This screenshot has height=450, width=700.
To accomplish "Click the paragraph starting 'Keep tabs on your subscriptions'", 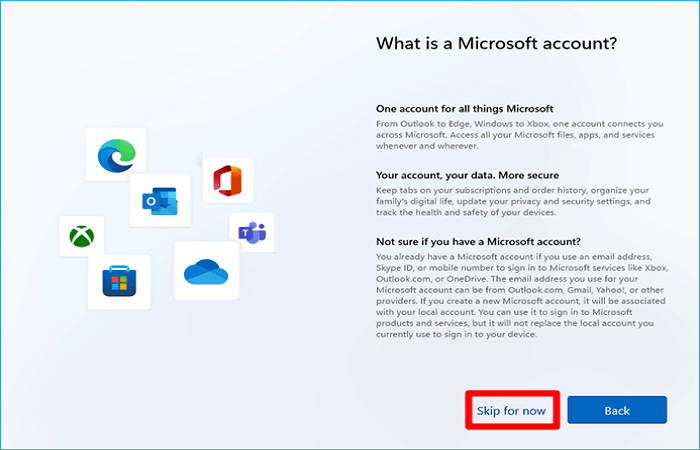I will pyautogui.click(x=513, y=201).
